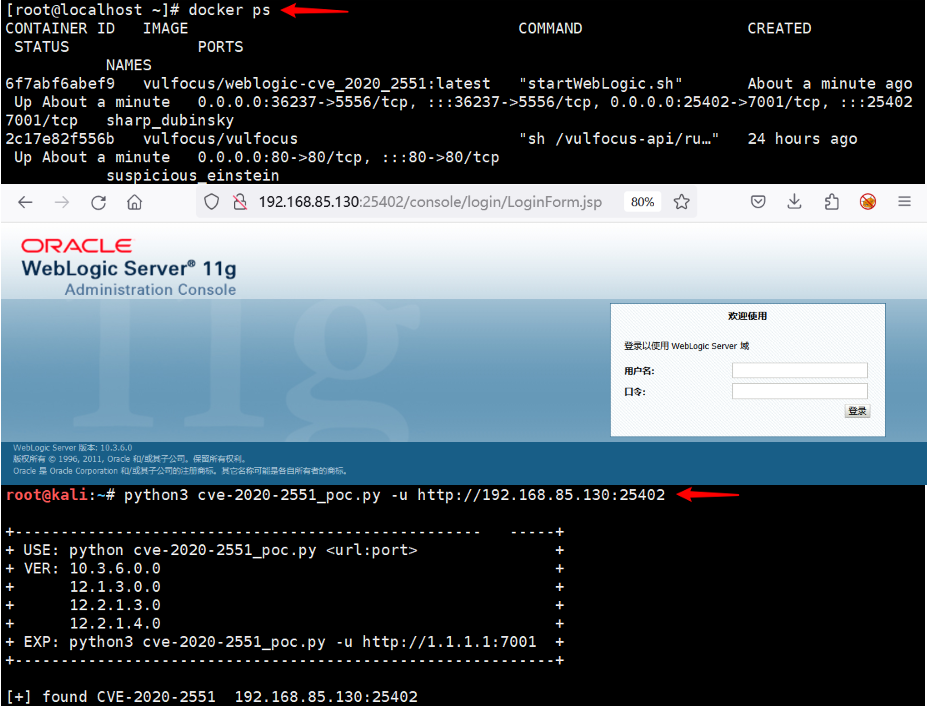The height and width of the screenshot is (706, 927).
Task: Reset the 80% zoom level badge
Action: pyautogui.click(x=643, y=202)
